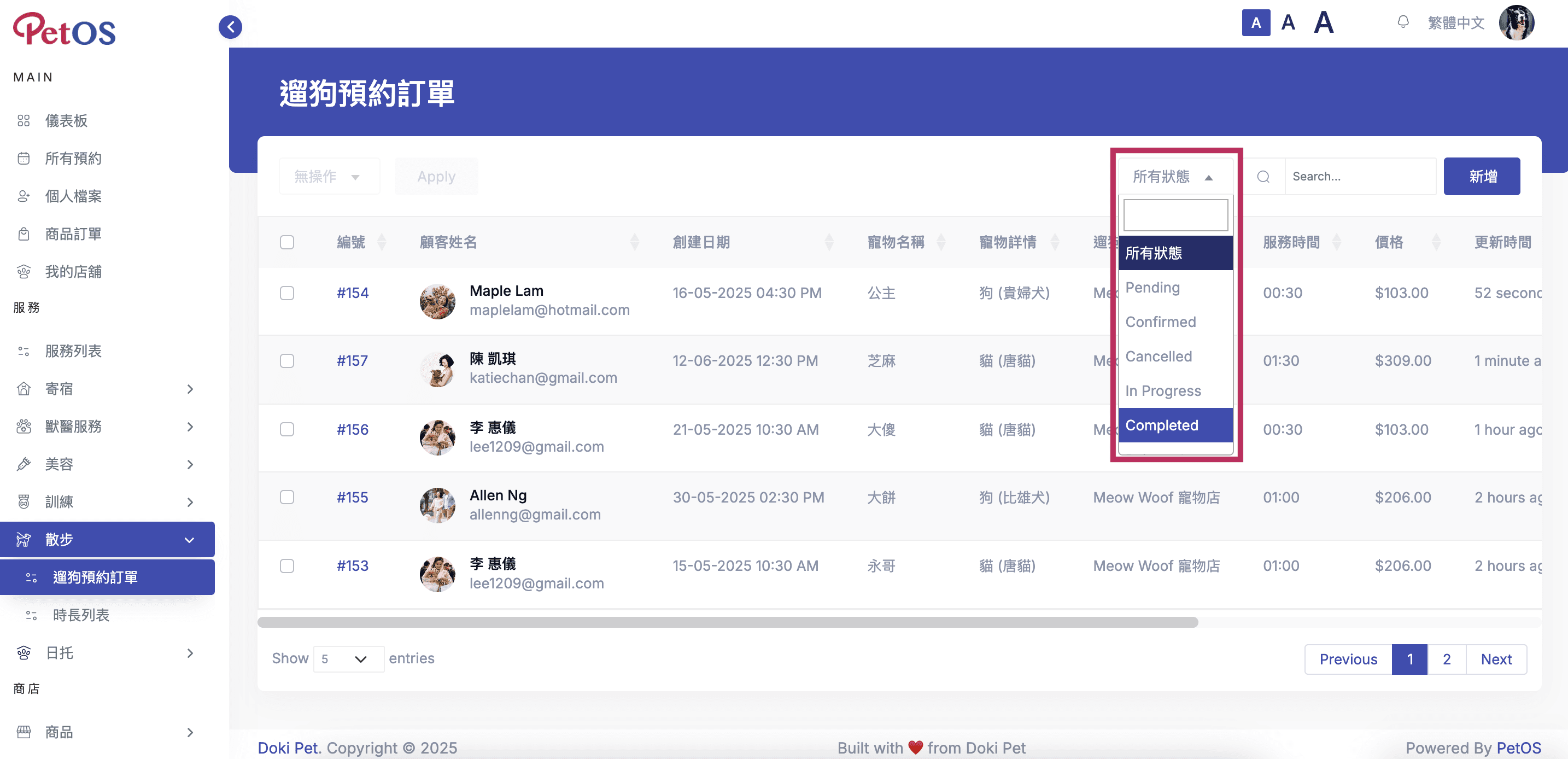Screen dimensions: 1568x759
Task: Open the Show entries dropdown
Action: click(x=349, y=659)
